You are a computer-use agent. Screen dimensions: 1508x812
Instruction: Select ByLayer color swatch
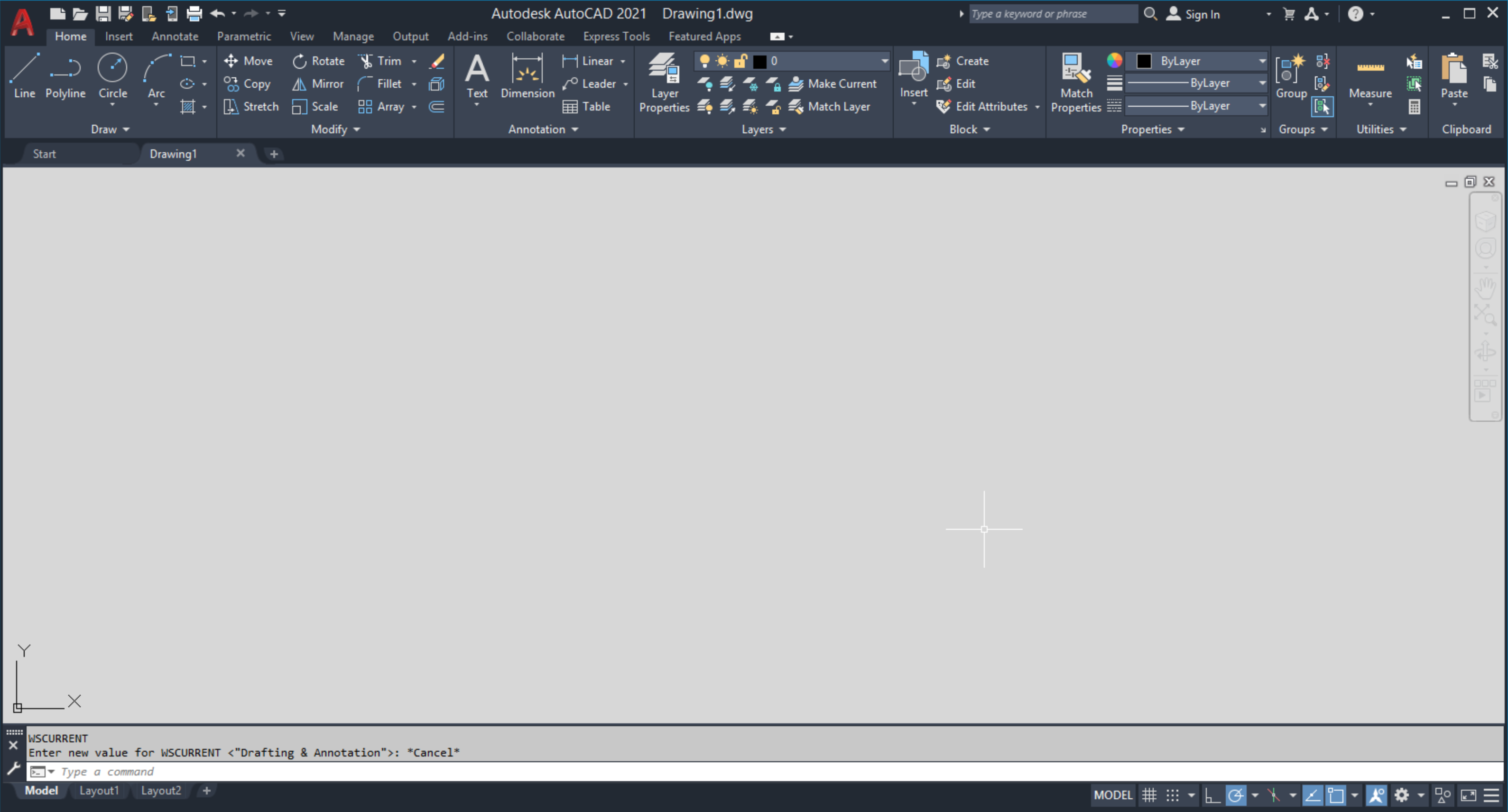tap(1143, 60)
